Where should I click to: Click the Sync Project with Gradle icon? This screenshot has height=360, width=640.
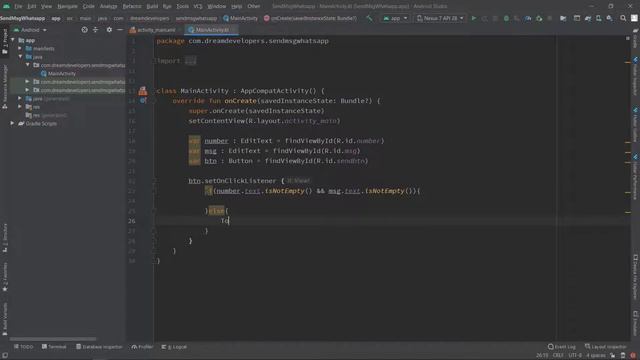588,18
